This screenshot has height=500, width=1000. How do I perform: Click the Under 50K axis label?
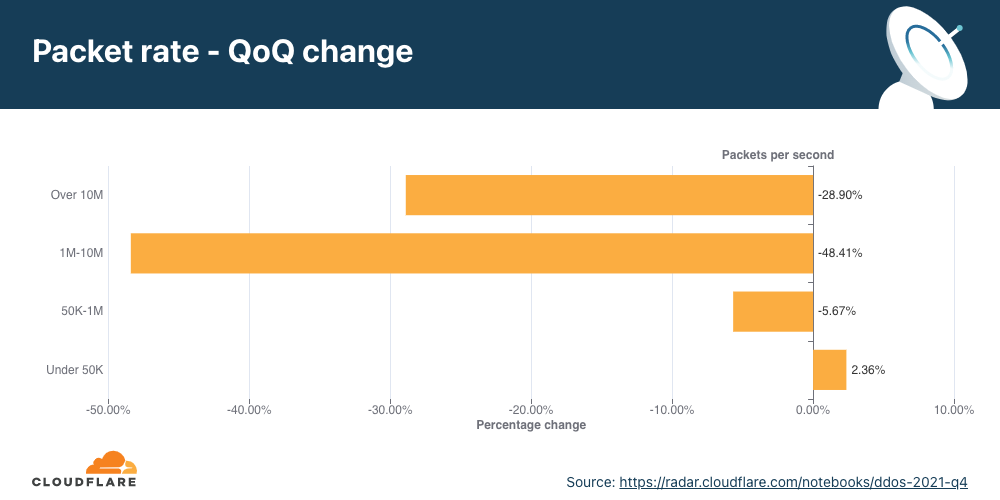tap(75, 369)
